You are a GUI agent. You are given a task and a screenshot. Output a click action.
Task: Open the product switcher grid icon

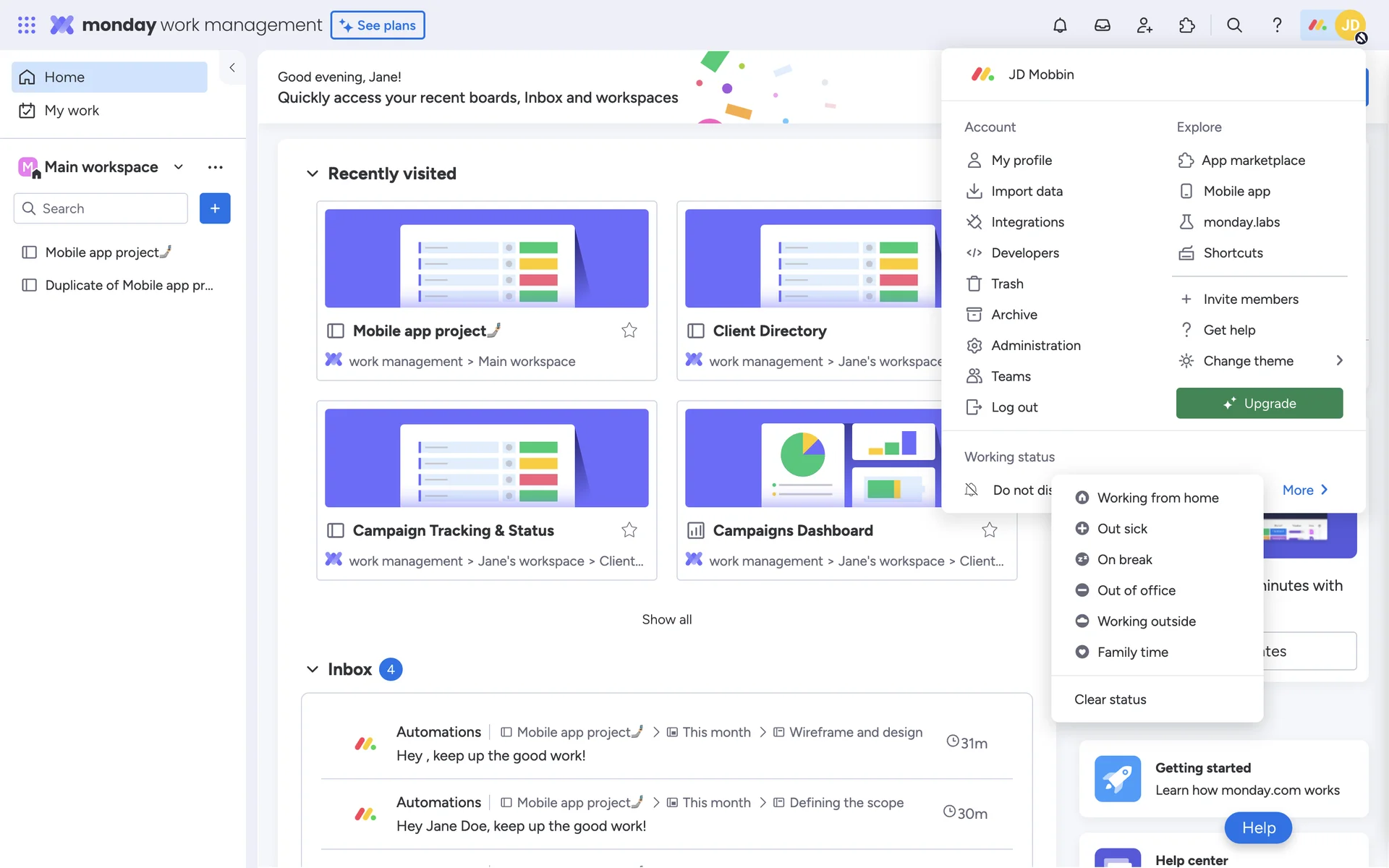click(x=27, y=25)
